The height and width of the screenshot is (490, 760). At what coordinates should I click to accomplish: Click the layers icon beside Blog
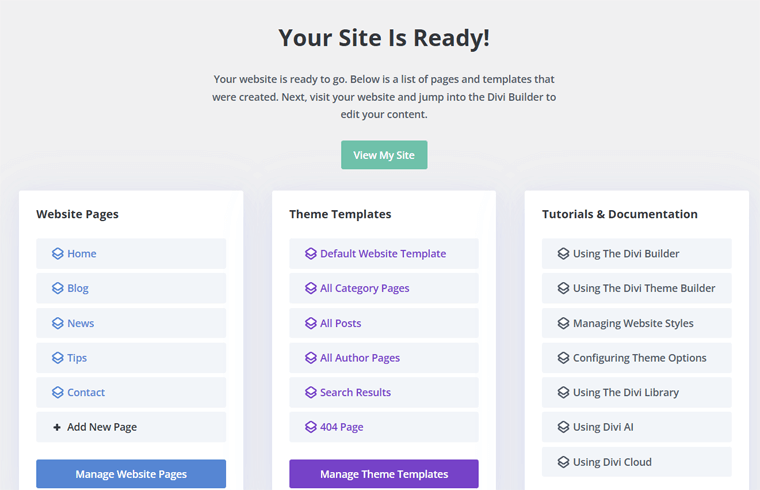tap(58, 288)
